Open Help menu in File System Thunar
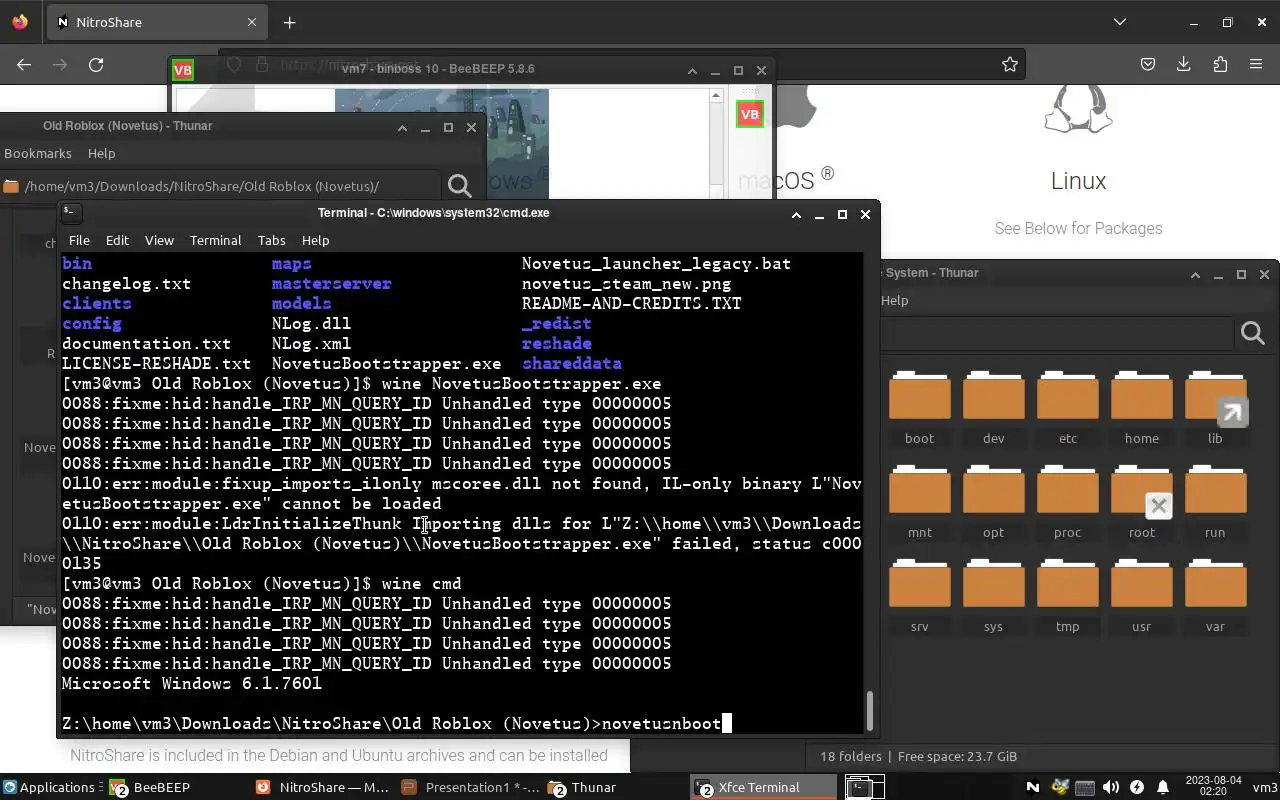 click(x=894, y=300)
